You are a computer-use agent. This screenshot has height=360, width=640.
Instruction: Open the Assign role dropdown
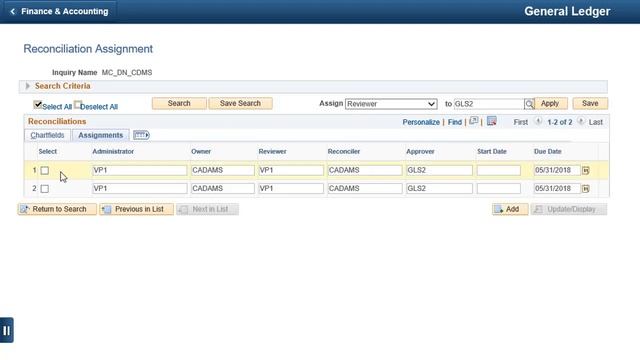pos(391,104)
